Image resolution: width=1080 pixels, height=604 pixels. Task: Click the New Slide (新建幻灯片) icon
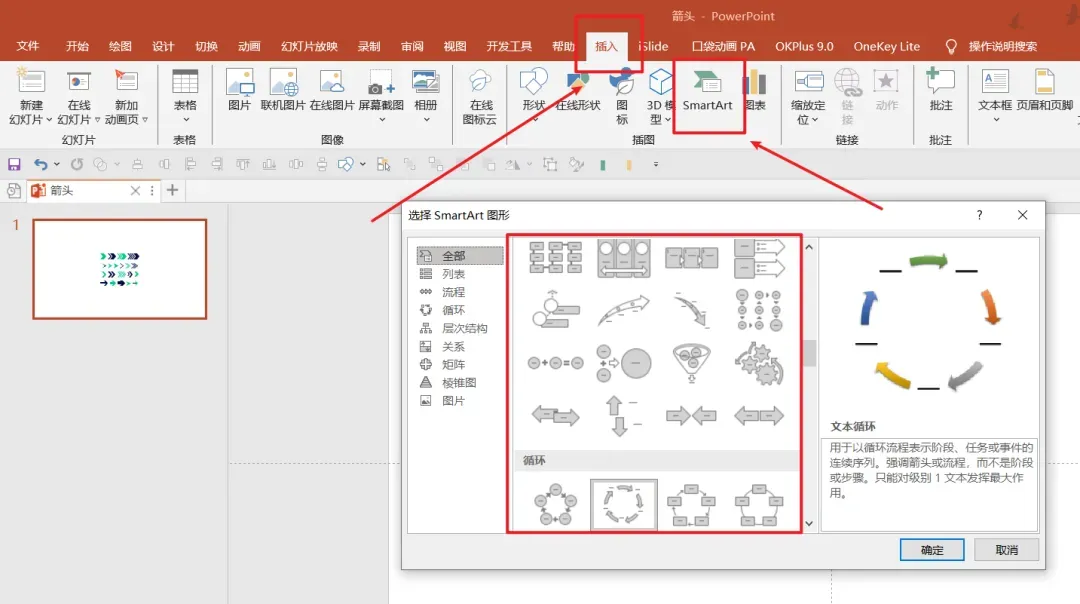coord(30,83)
